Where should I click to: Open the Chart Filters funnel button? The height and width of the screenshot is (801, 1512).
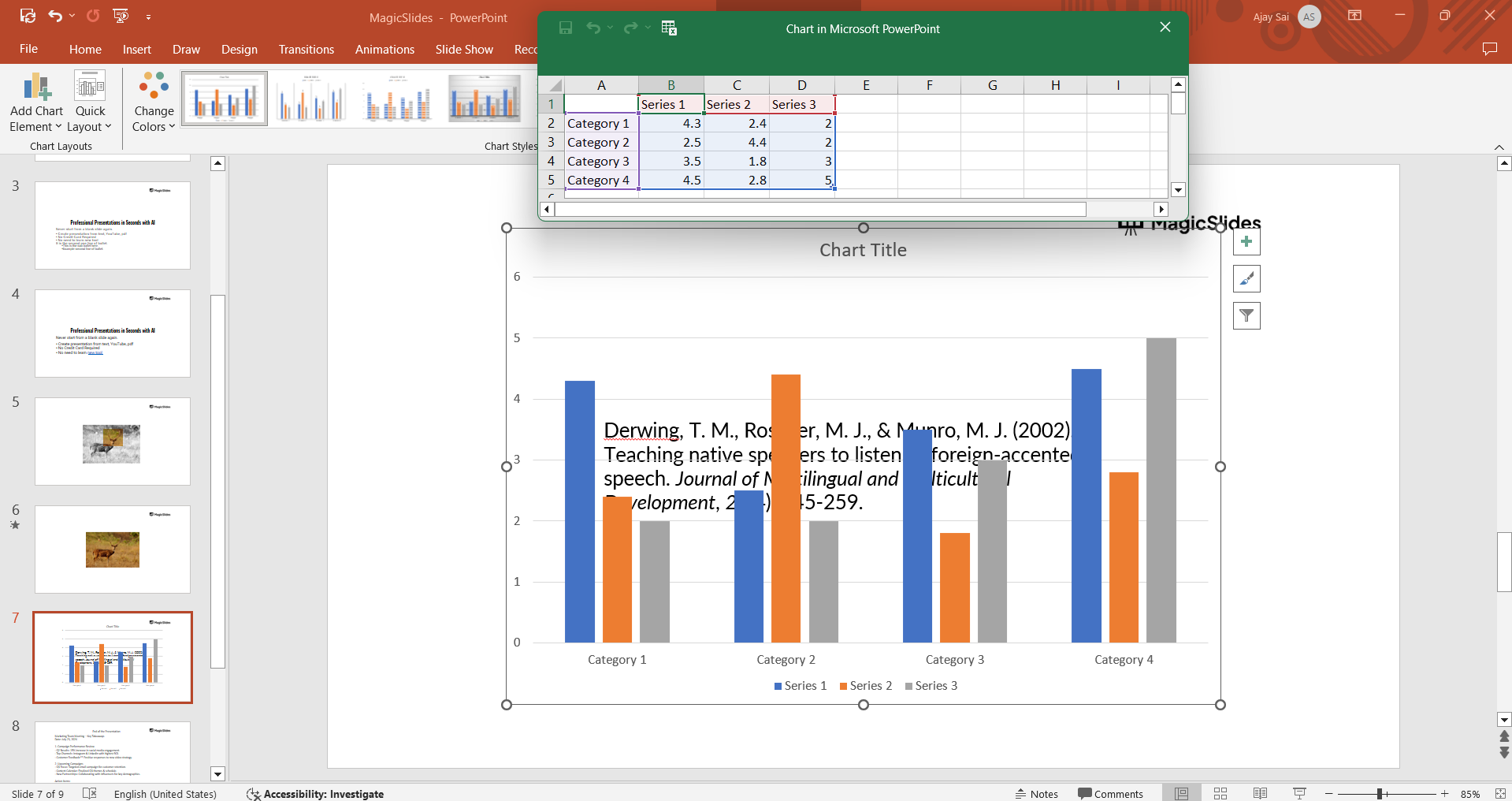[x=1246, y=316]
